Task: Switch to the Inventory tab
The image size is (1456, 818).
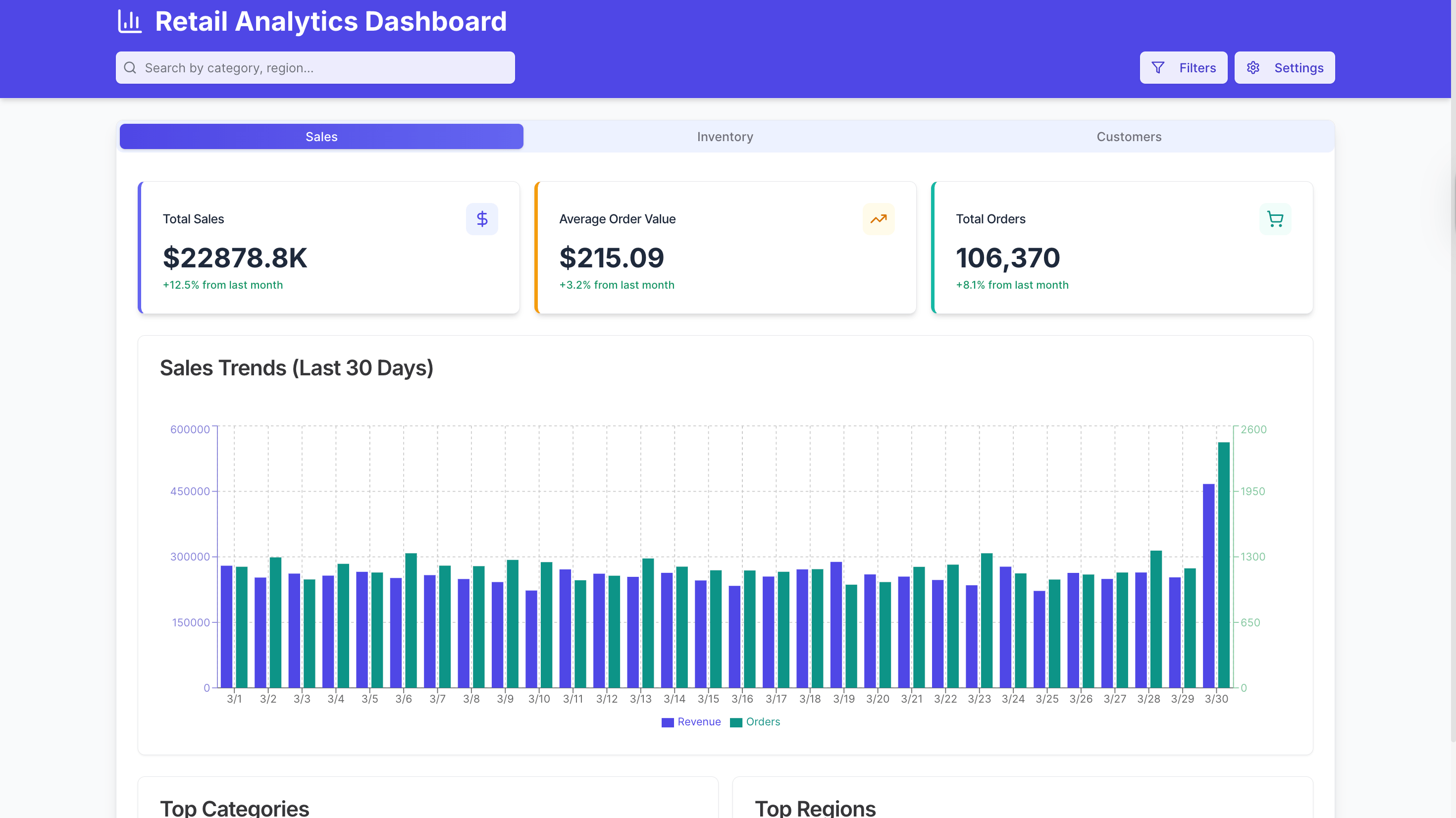Action: [x=725, y=136]
